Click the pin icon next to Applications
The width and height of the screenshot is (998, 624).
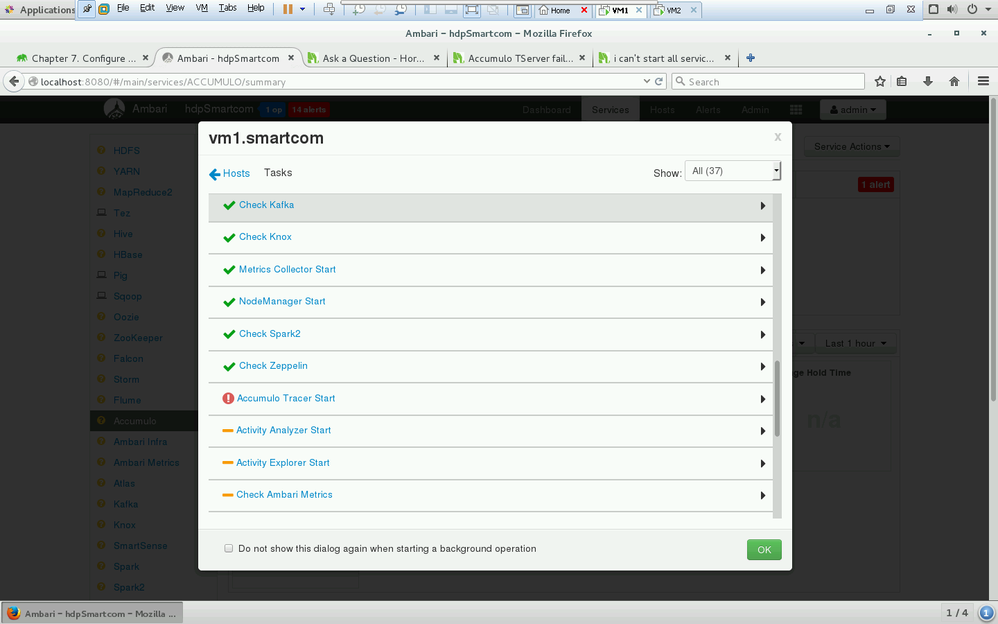[87, 9]
